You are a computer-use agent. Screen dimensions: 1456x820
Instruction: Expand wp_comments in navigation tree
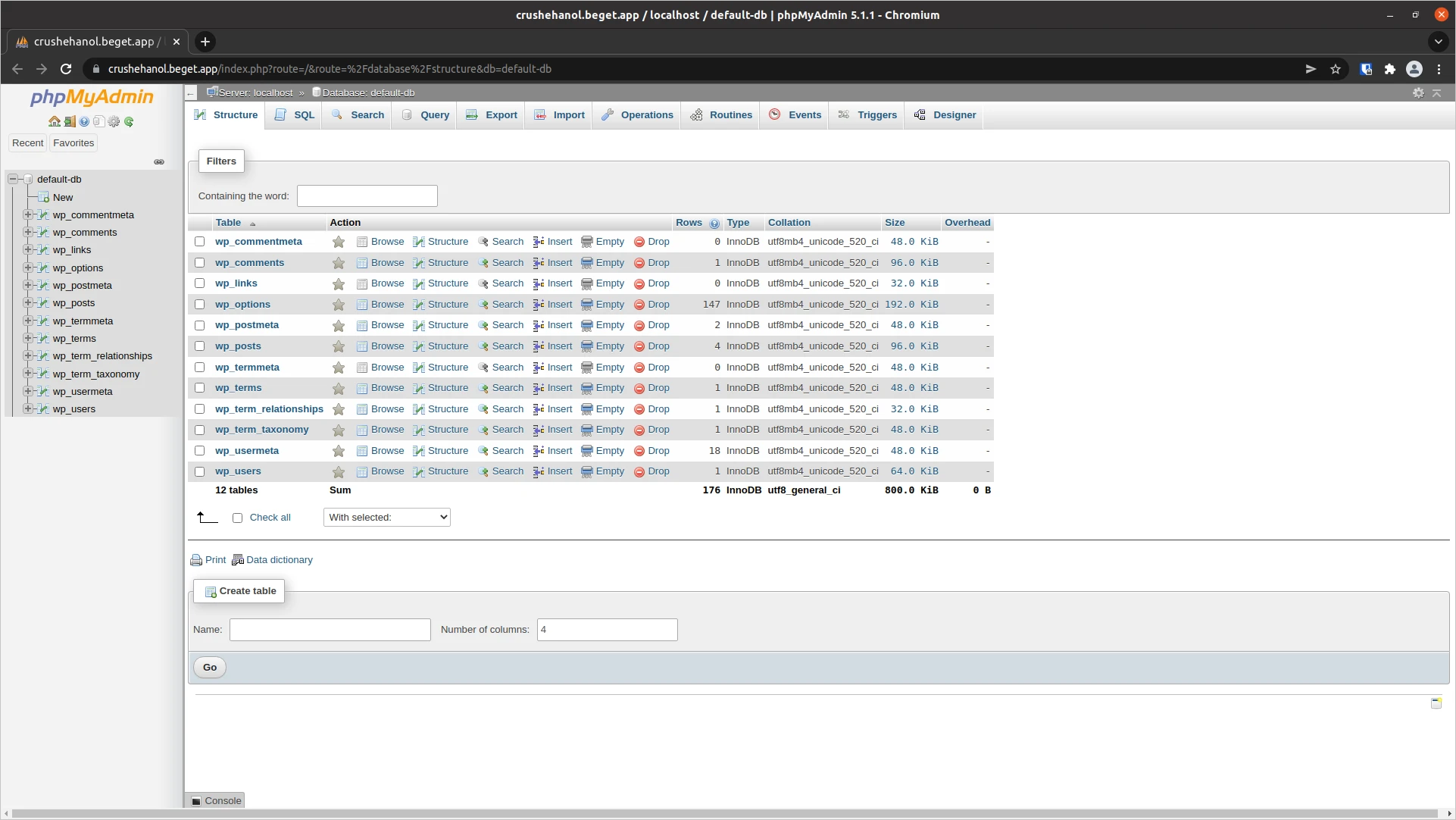coord(28,233)
